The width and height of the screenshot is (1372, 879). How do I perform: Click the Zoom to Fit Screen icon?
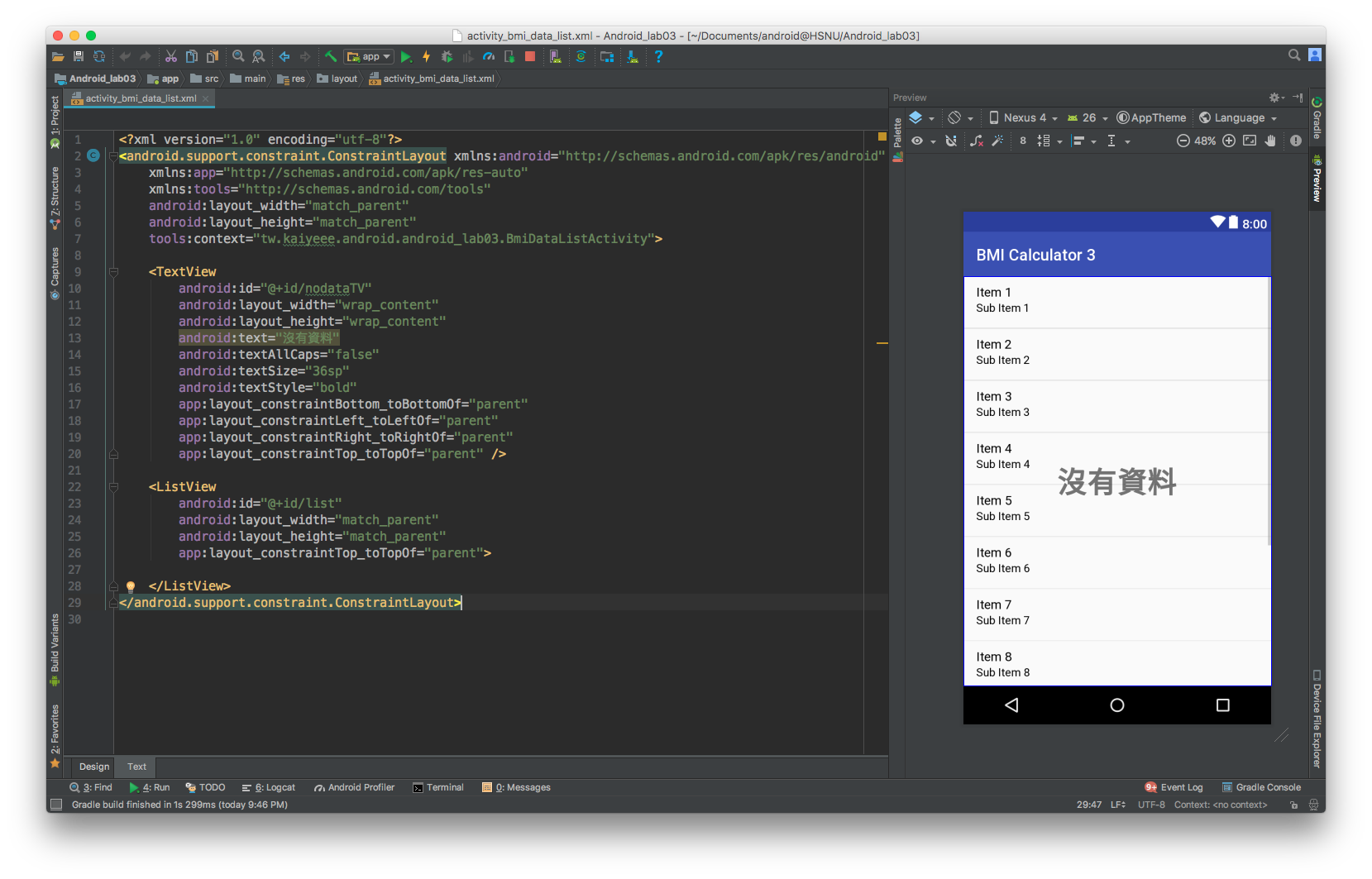click(x=1250, y=141)
